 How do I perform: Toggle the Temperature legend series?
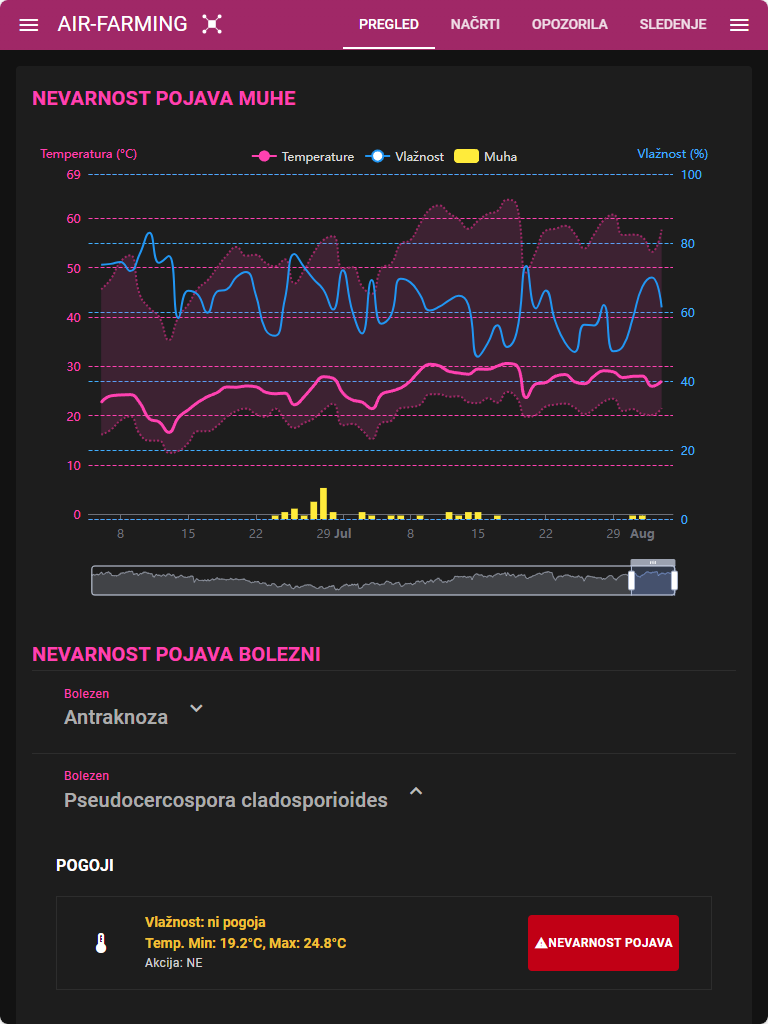click(303, 157)
